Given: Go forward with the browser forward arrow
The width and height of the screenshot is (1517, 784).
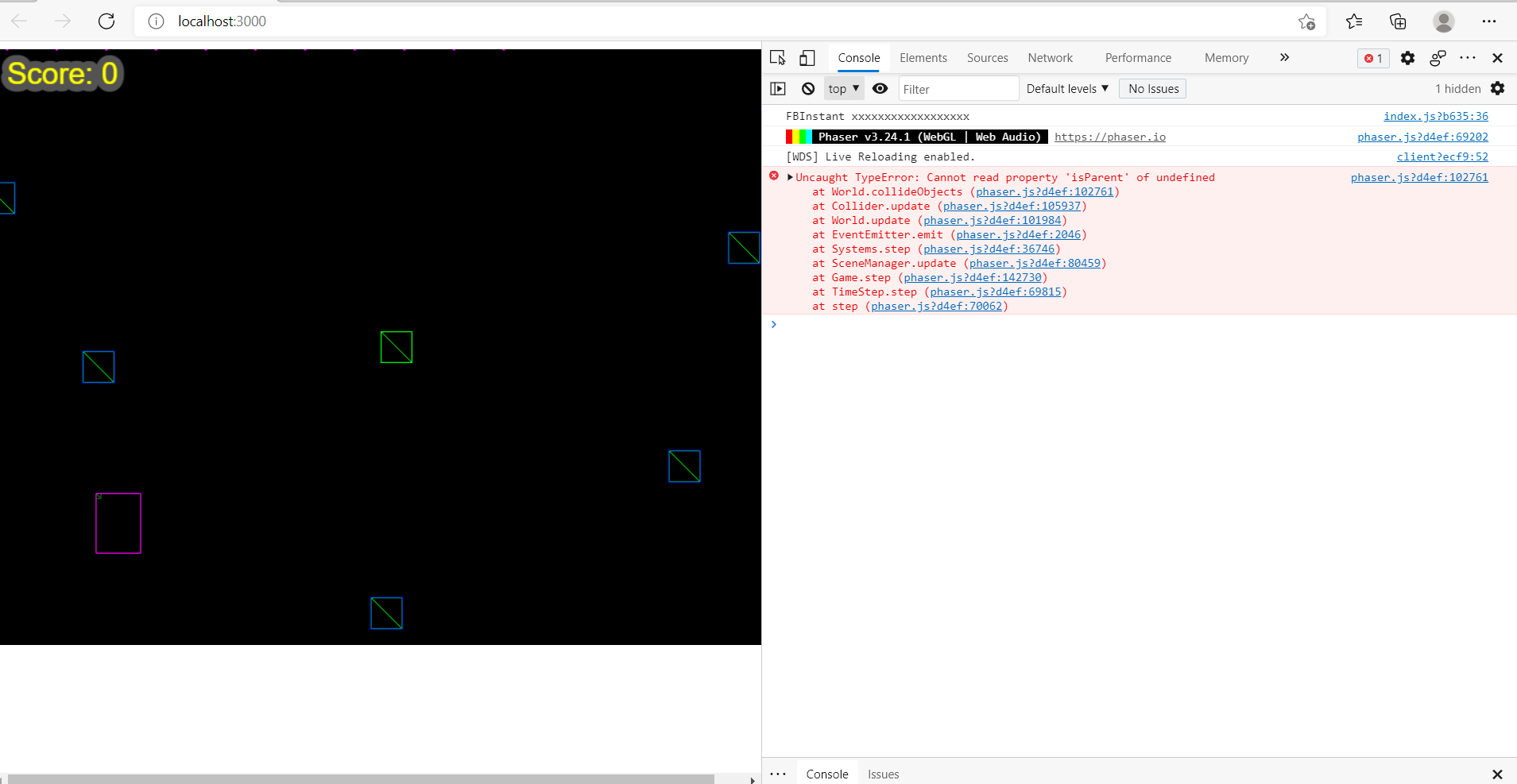Looking at the screenshot, I should 63,21.
